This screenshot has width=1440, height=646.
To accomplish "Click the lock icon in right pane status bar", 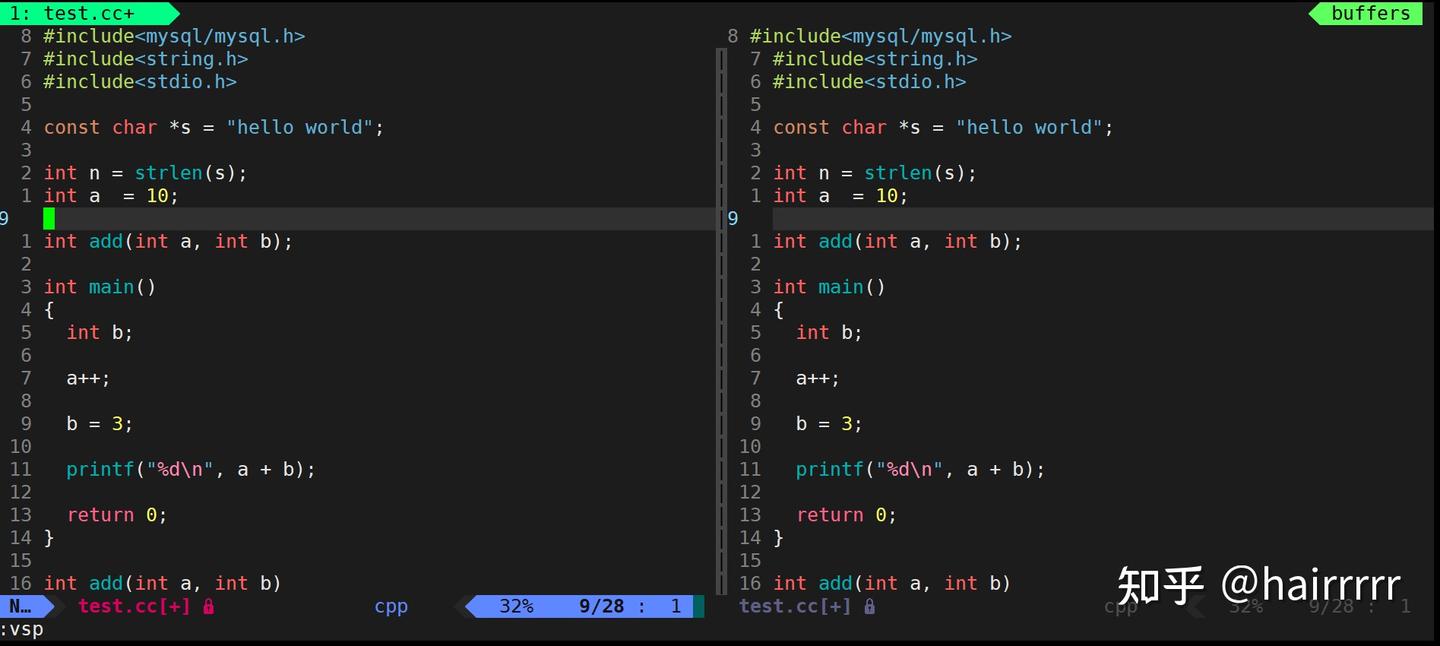I will [869, 606].
